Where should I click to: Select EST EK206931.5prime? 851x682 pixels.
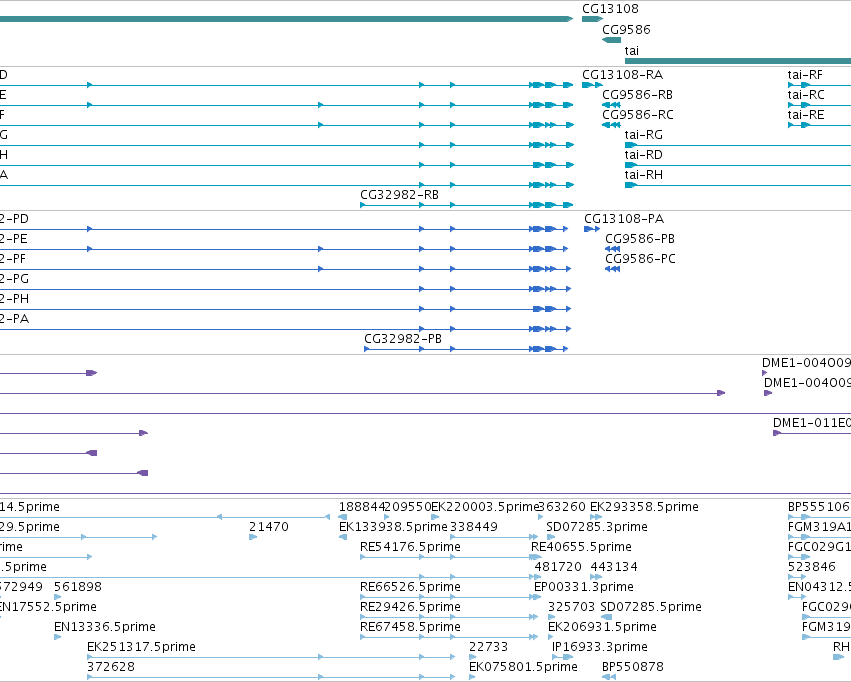click(x=602, y=628)
